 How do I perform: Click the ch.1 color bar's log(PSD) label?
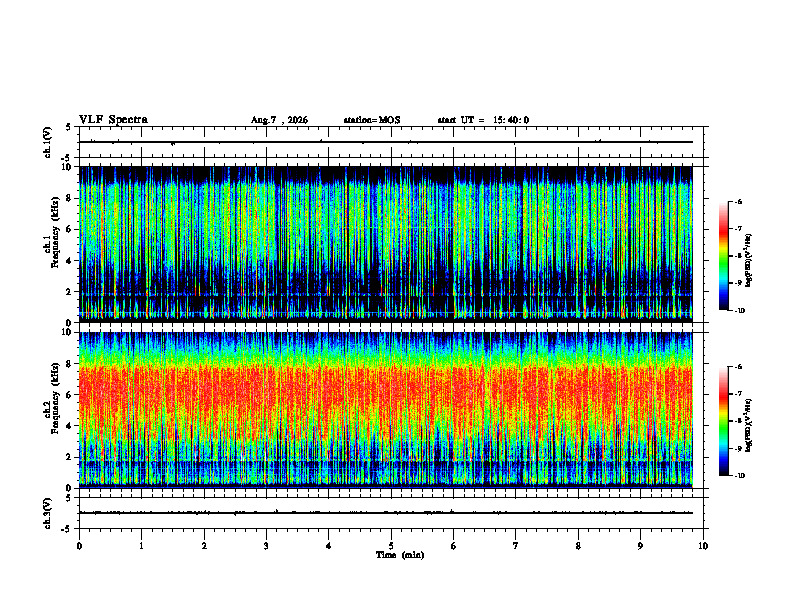click(749, 261)
